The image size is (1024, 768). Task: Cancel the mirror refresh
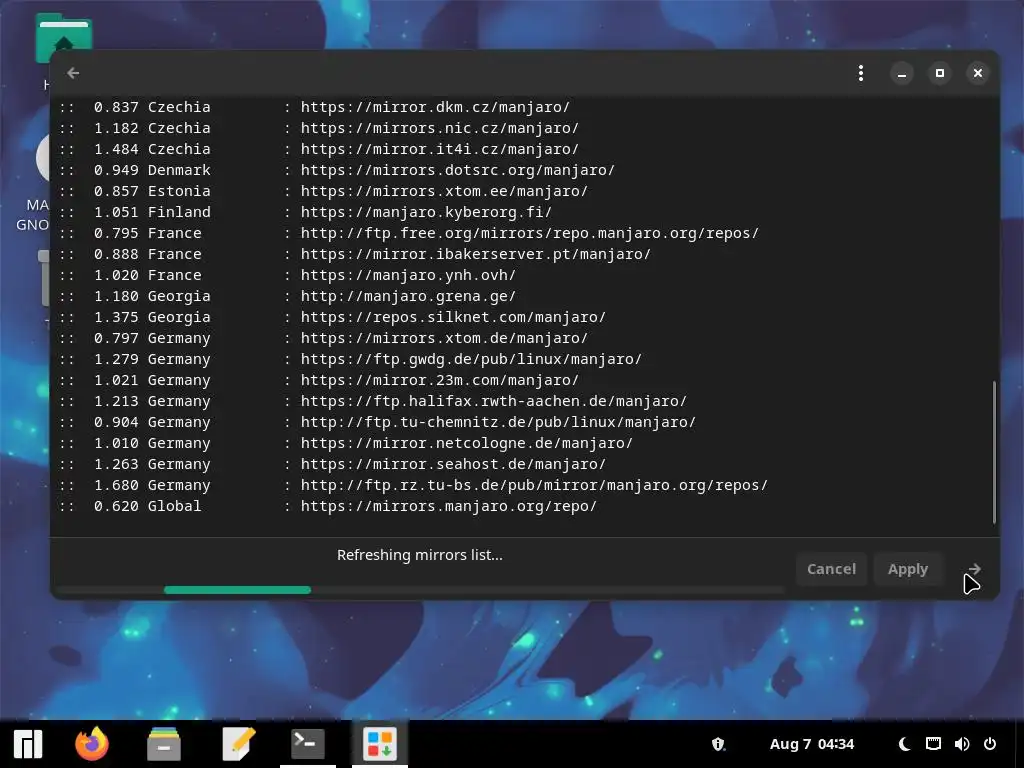tap(831, 569)
